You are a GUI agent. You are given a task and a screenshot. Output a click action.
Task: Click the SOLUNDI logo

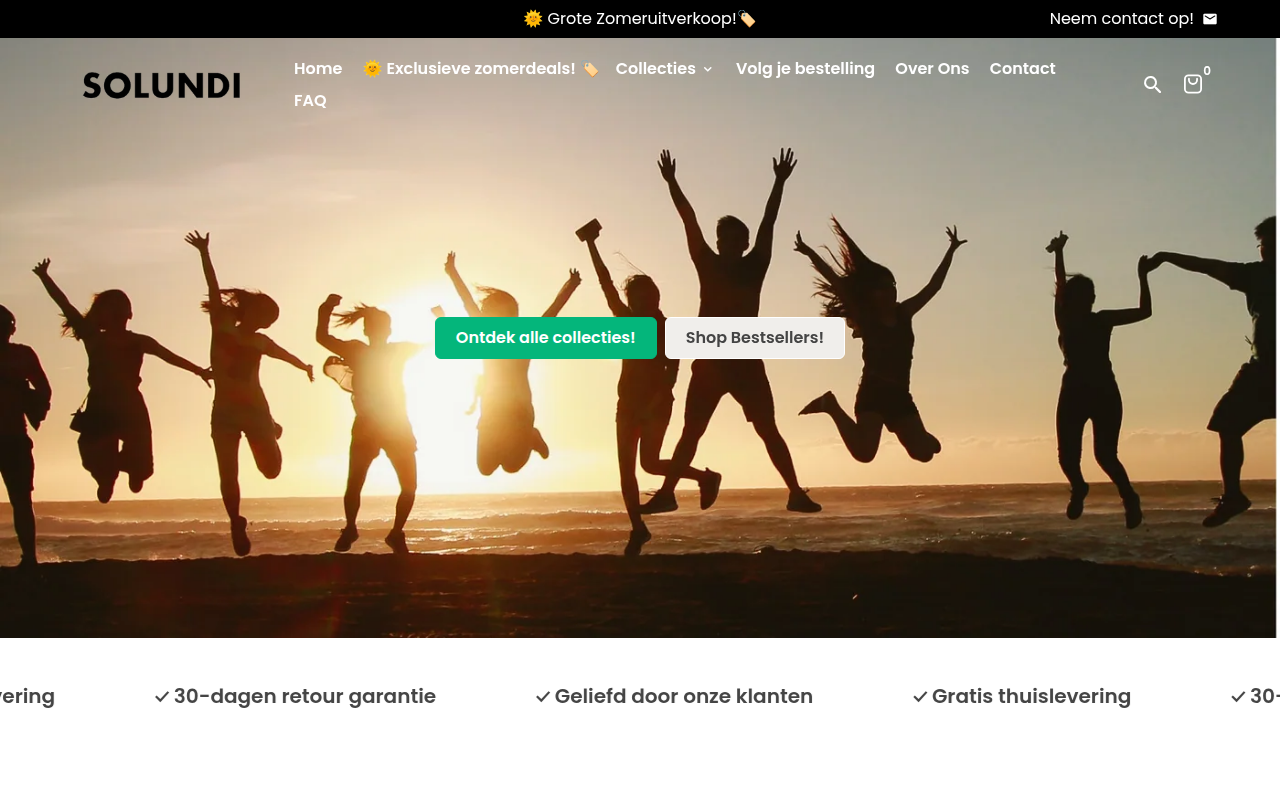click(x=162, y=85)
